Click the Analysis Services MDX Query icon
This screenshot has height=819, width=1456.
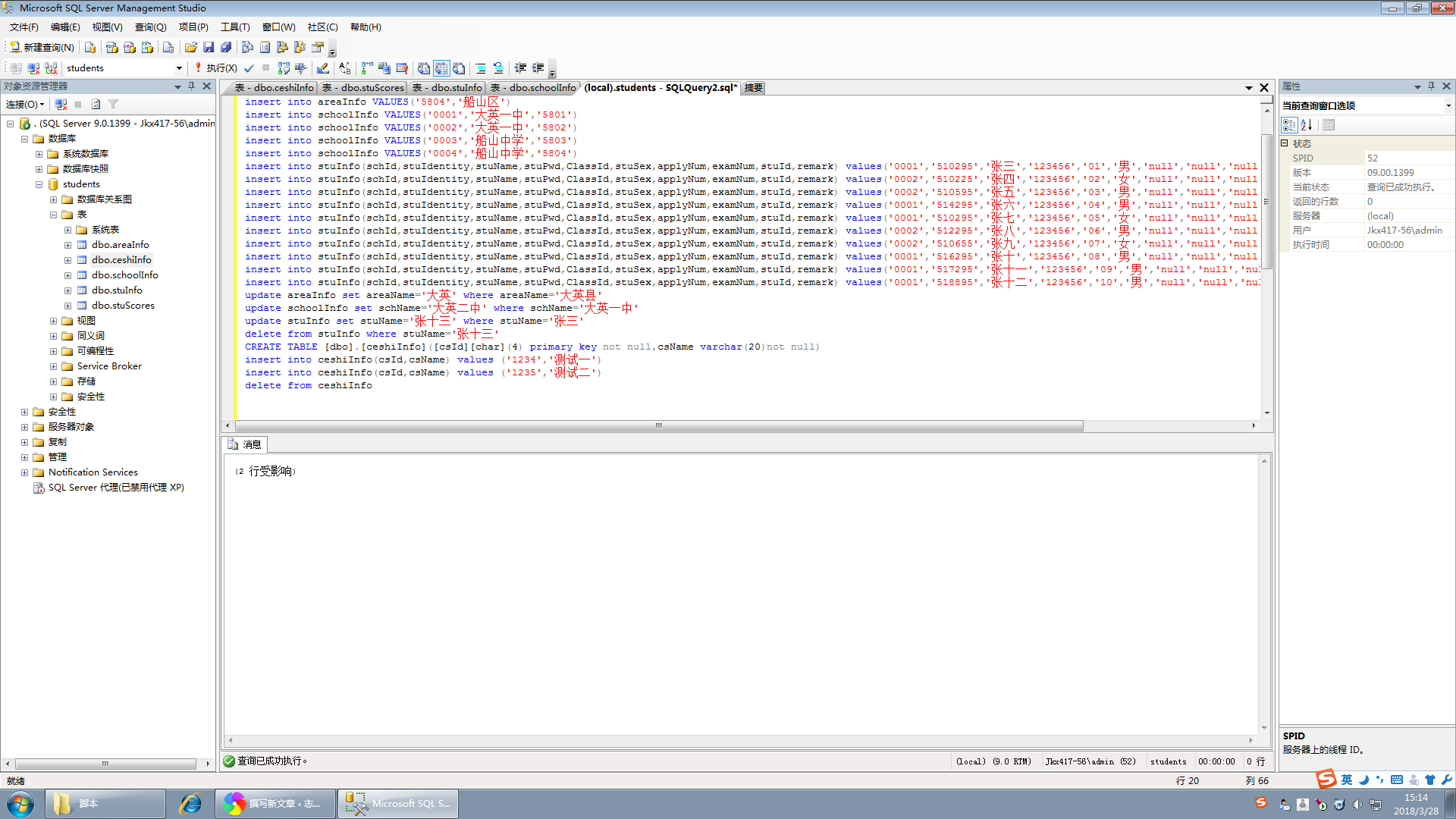click(112, 47)
